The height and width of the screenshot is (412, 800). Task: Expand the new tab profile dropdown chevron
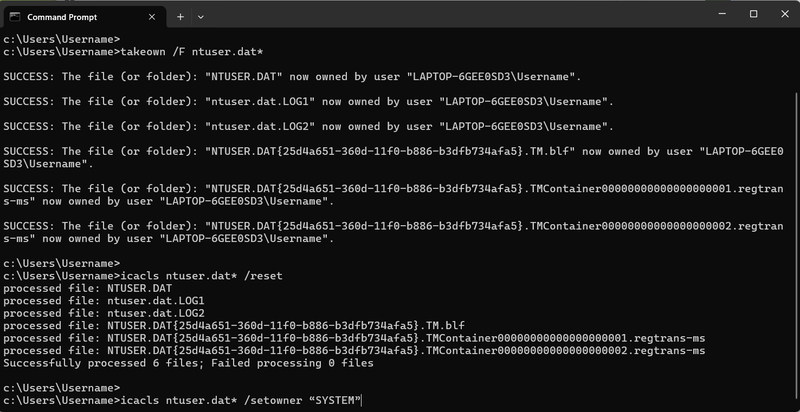point(201,17)
